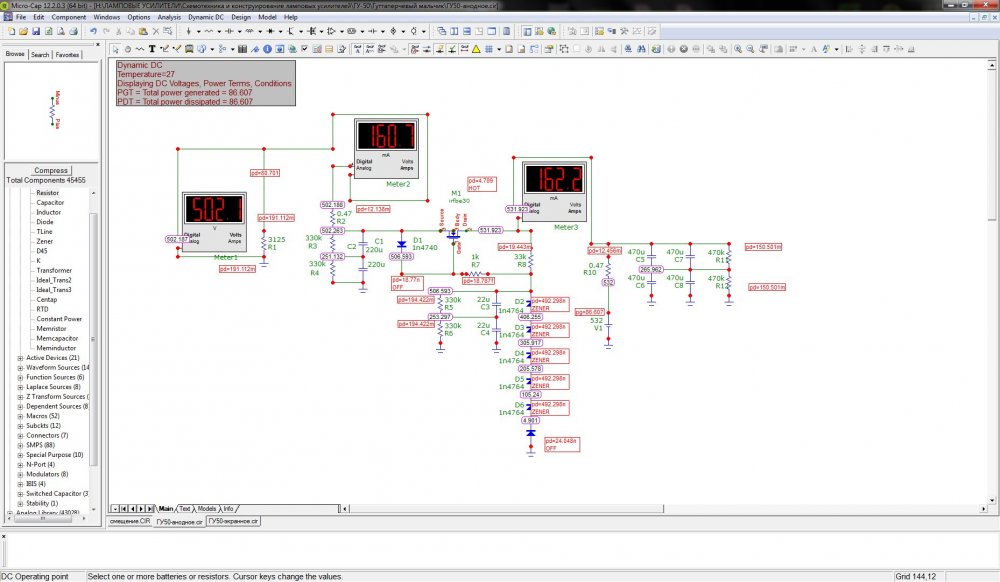The image size is (1000, 582).
Task: Toggle Volts/Amps switch on Meter3
Action: (574, 209)
